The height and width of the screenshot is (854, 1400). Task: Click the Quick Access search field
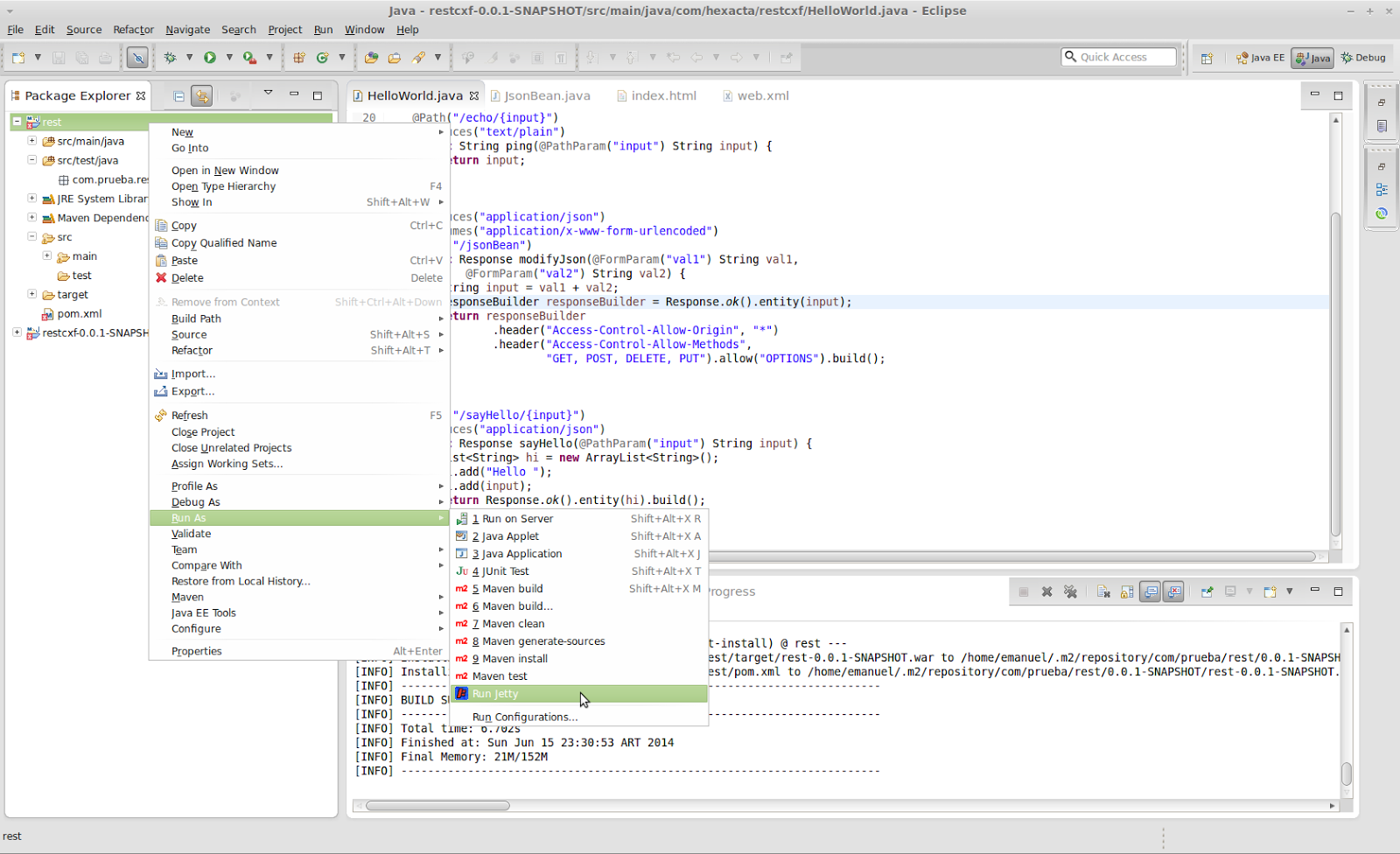[x=1119, y=57]
